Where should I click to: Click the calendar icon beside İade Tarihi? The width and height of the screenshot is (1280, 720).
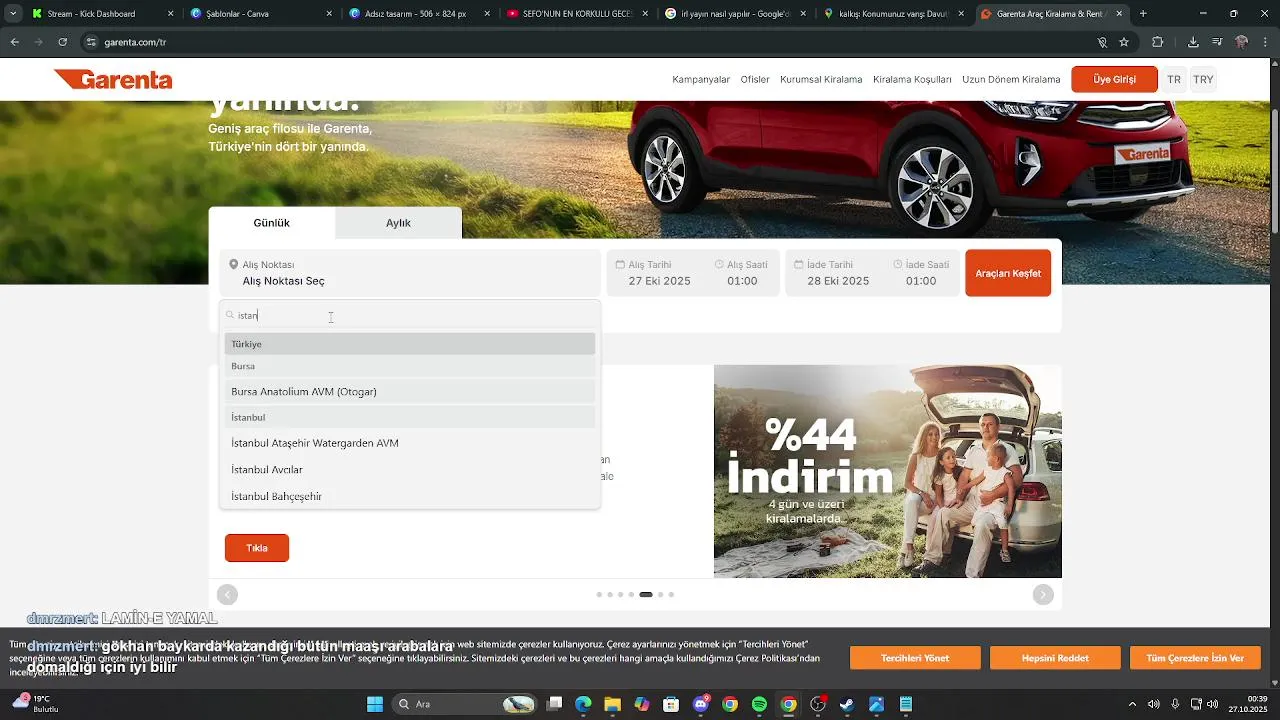click(x=799, y=265)
